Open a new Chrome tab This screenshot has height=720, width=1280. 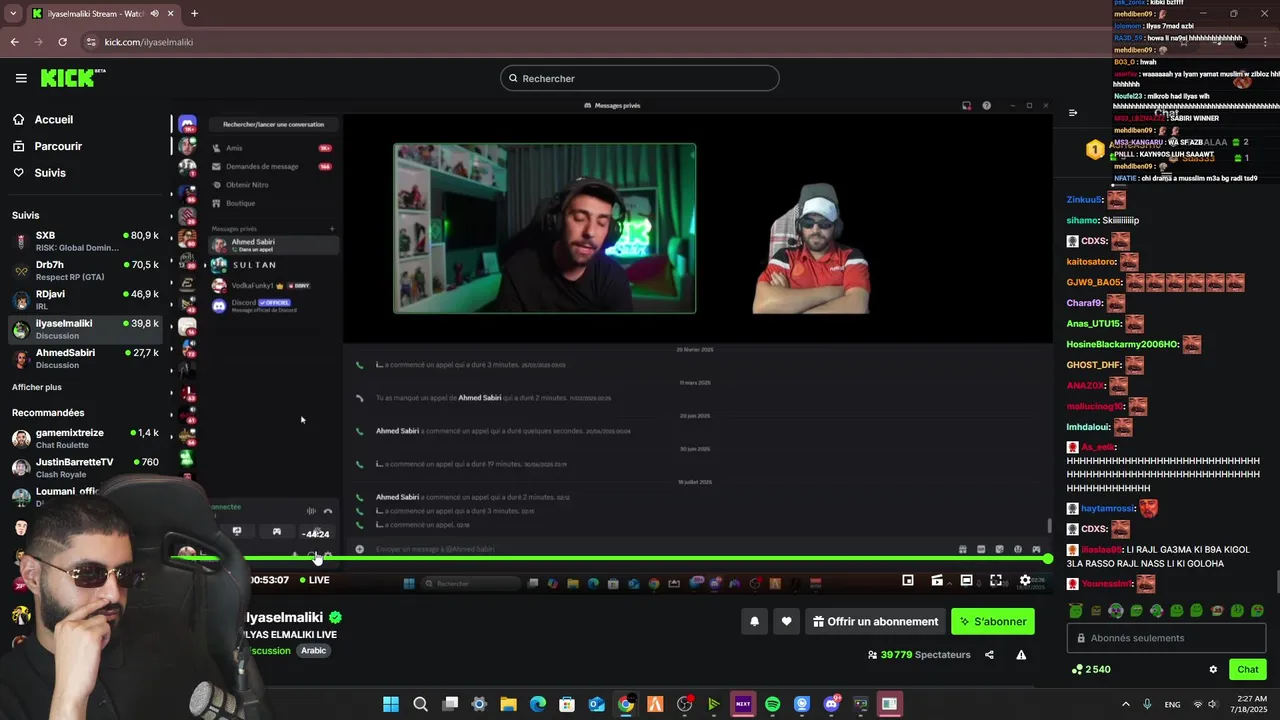[x=194, y=13]
